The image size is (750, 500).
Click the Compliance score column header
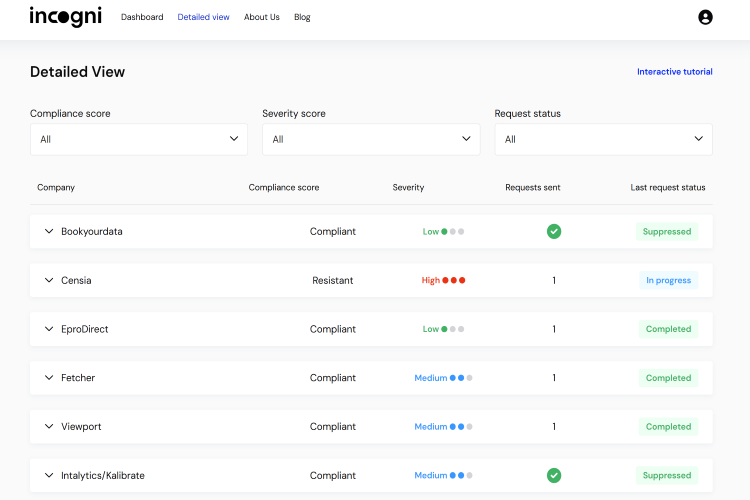(x=284, y=188)
